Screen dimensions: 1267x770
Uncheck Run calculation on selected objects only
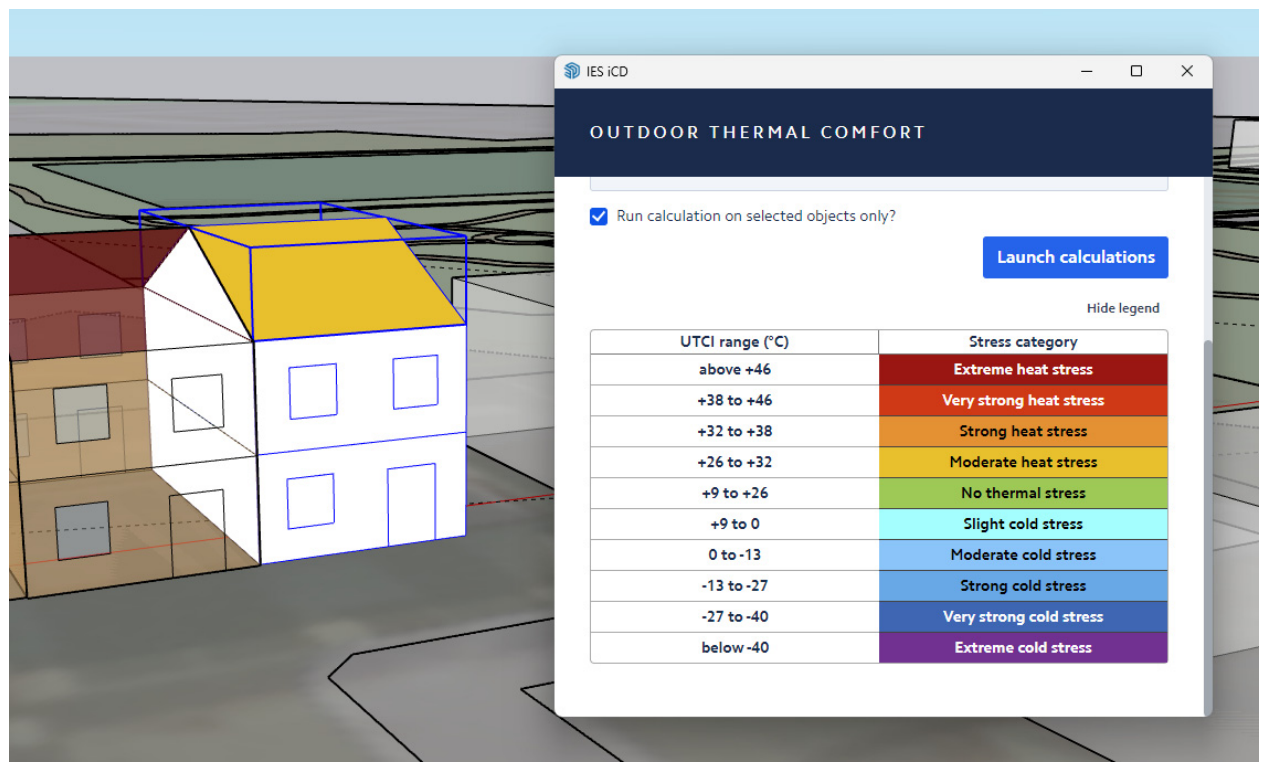[x=599, y=216]
